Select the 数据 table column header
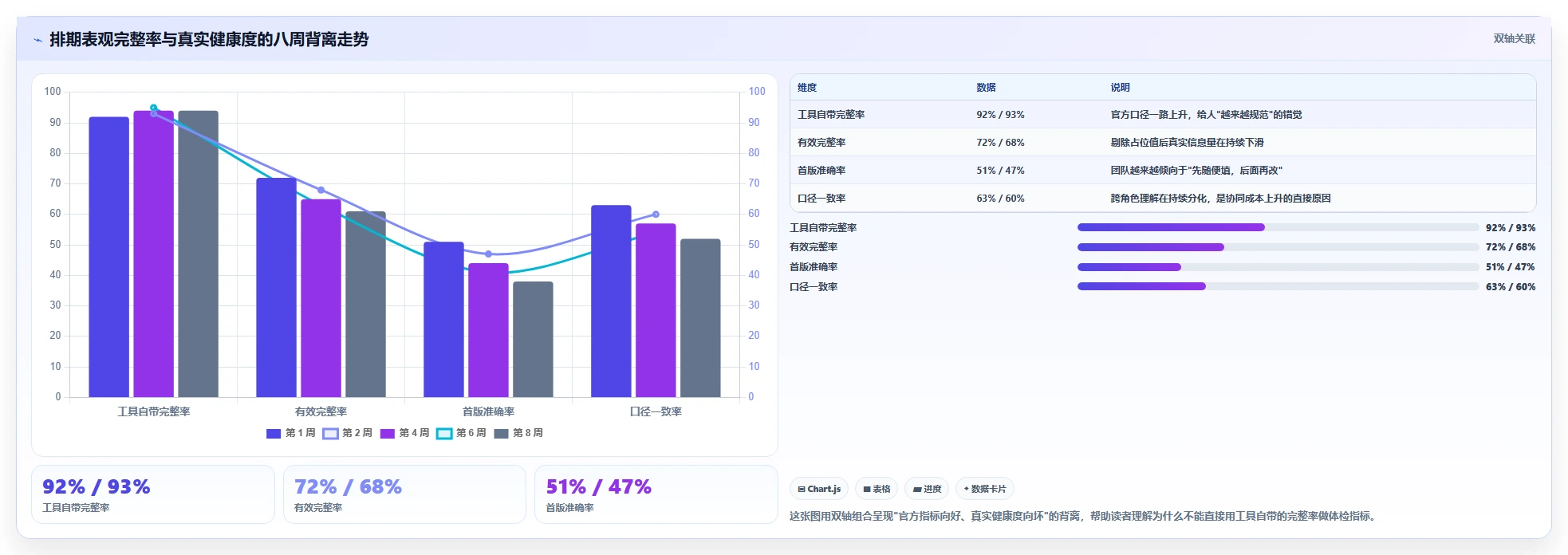The width and height of the screenshot is (1568, 555). click(986, 88)
